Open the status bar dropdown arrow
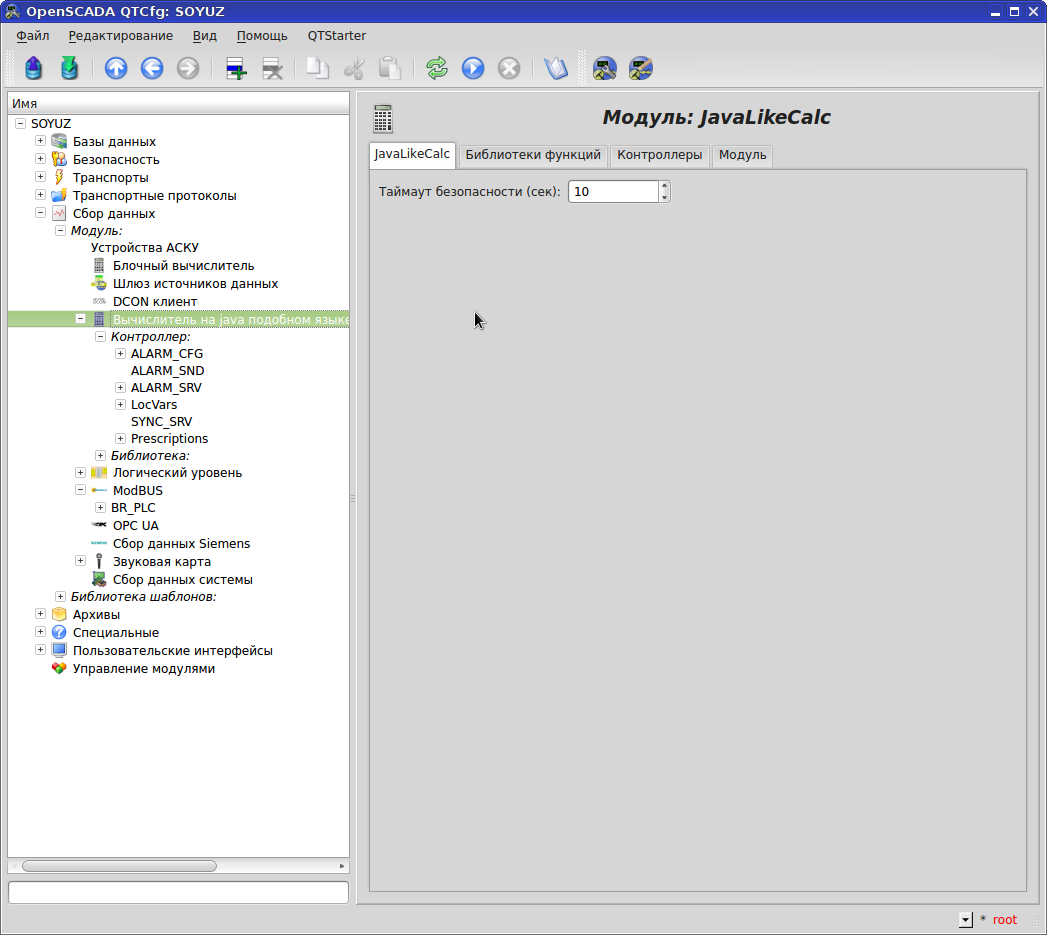1047x935 pixels. click(966, 920)
